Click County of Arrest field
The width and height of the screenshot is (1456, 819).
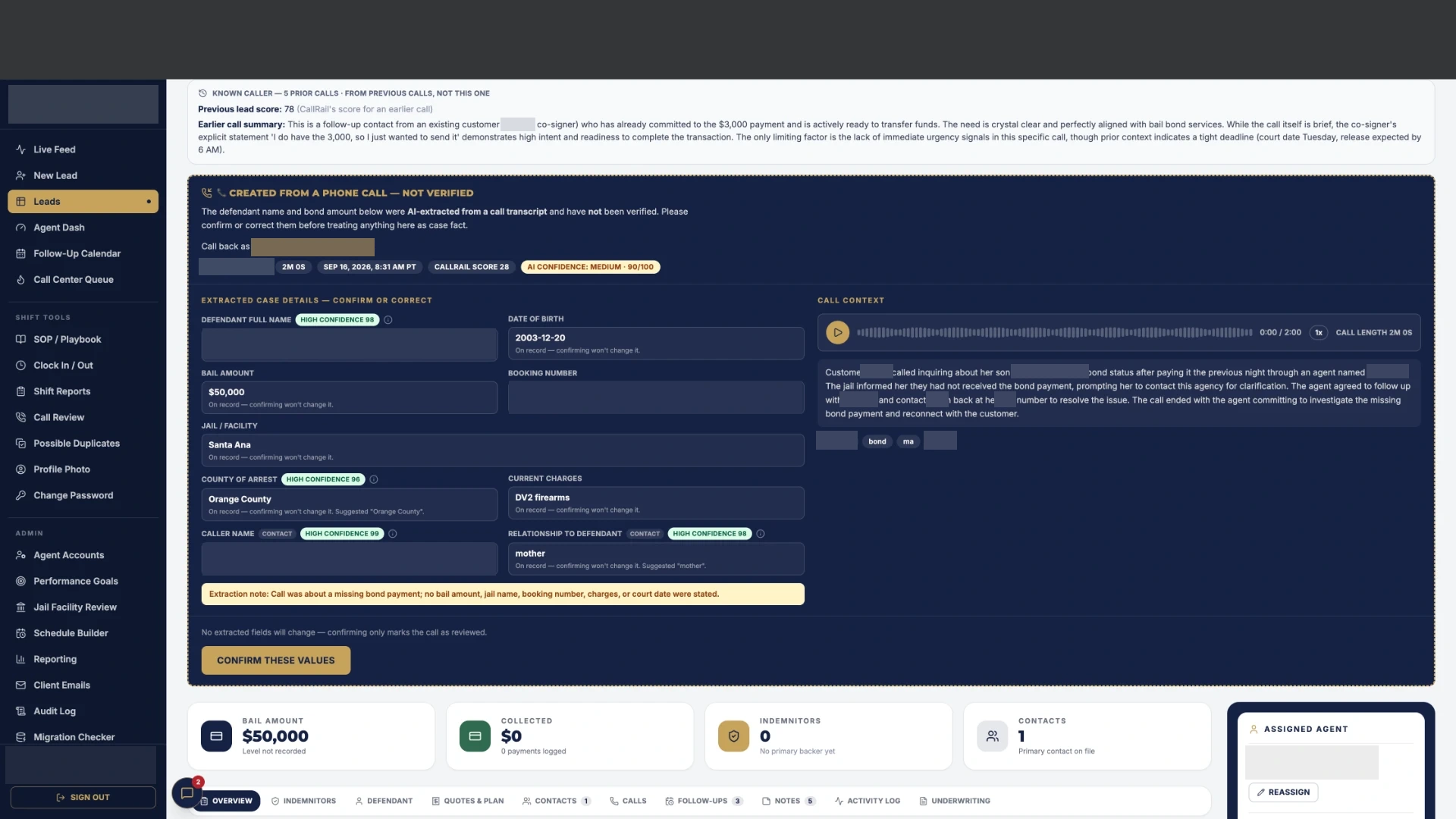(350, 504)
